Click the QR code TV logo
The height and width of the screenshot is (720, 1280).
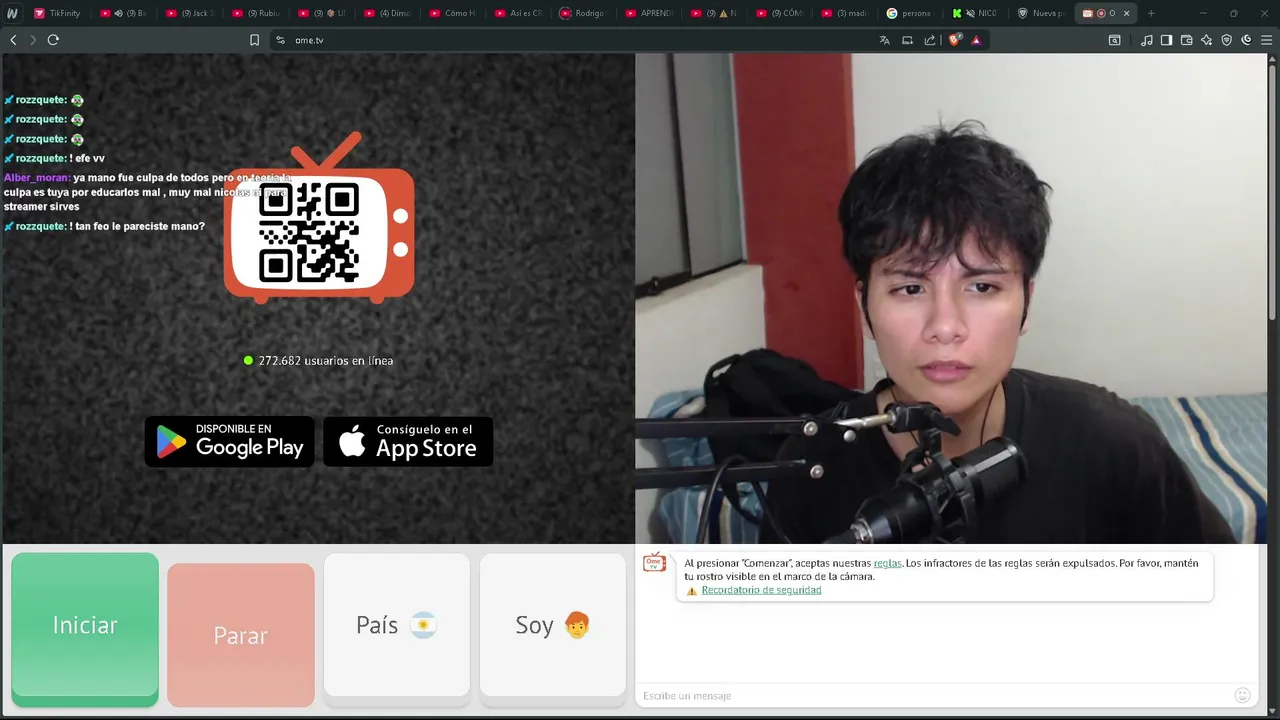coord(319,220)
